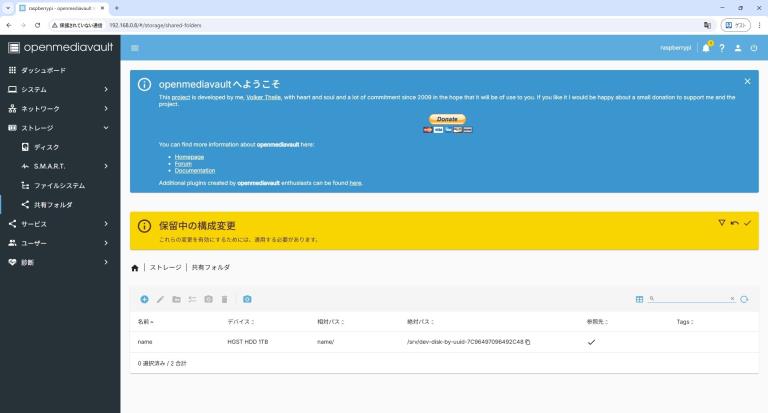Copy the absolute path with clipboard icon
Viewport: 768px width, 413px height.
click(528, 342)
